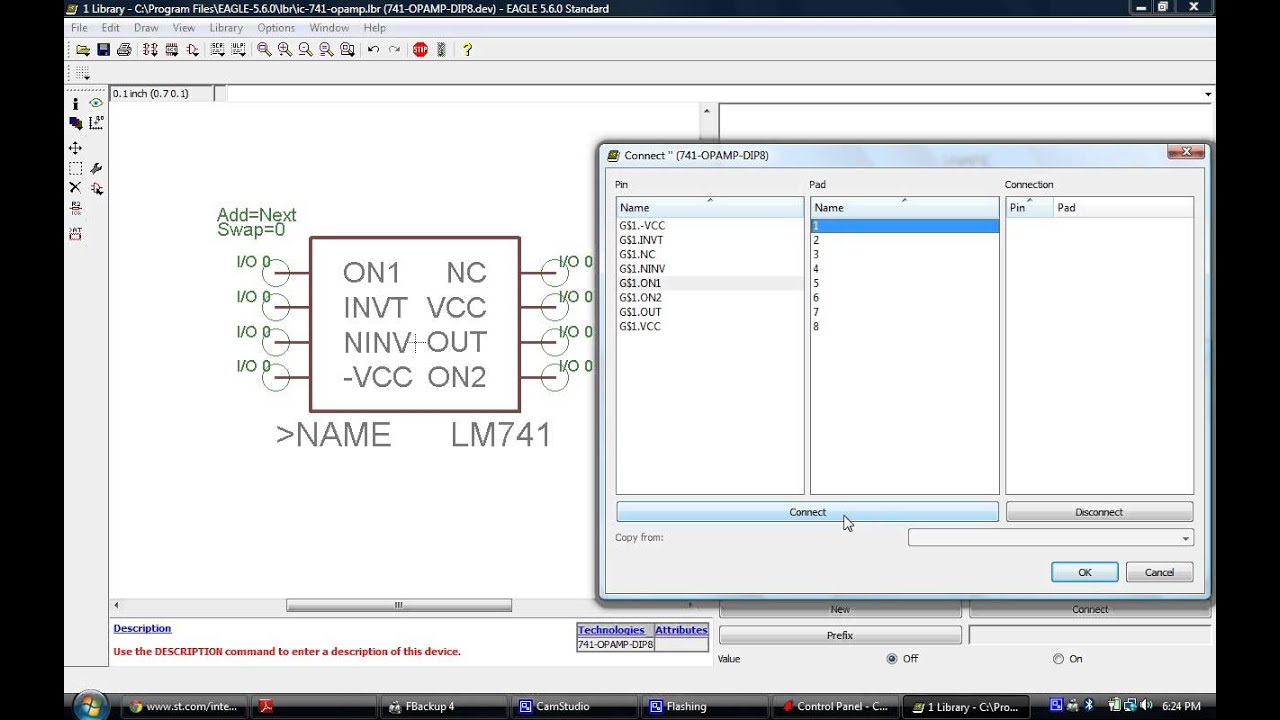Image resolution: width=1280 pixels, height=720 pixels.
Task: Click the Disconnect button
Action: 1099,512
